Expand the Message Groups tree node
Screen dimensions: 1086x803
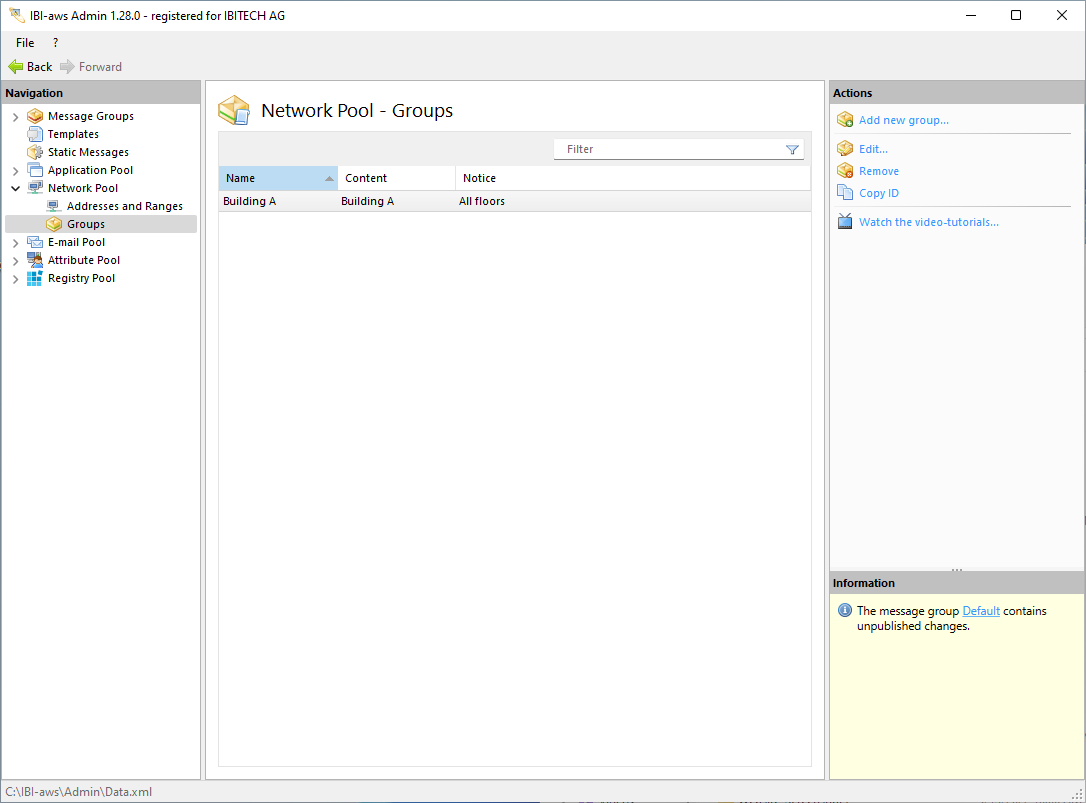pos(15,117)
